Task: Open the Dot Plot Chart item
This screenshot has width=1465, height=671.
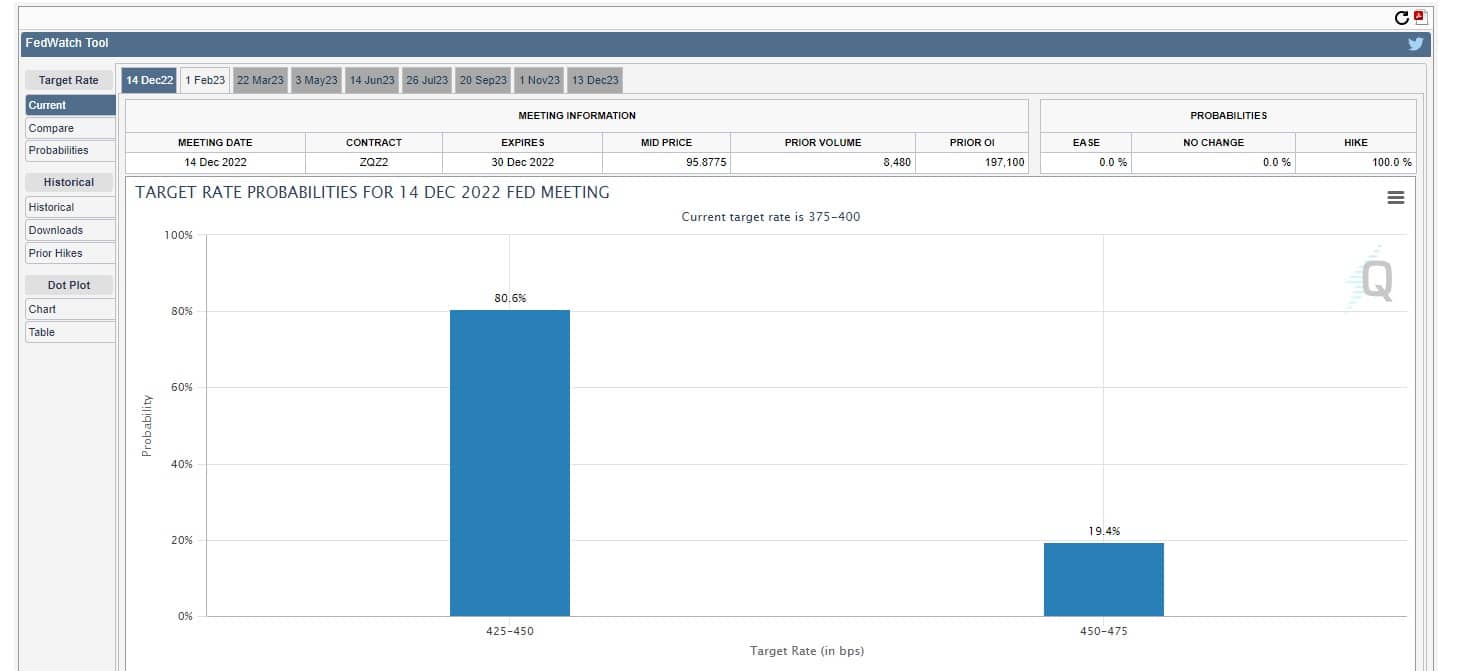Action: (x=70, y=309)
